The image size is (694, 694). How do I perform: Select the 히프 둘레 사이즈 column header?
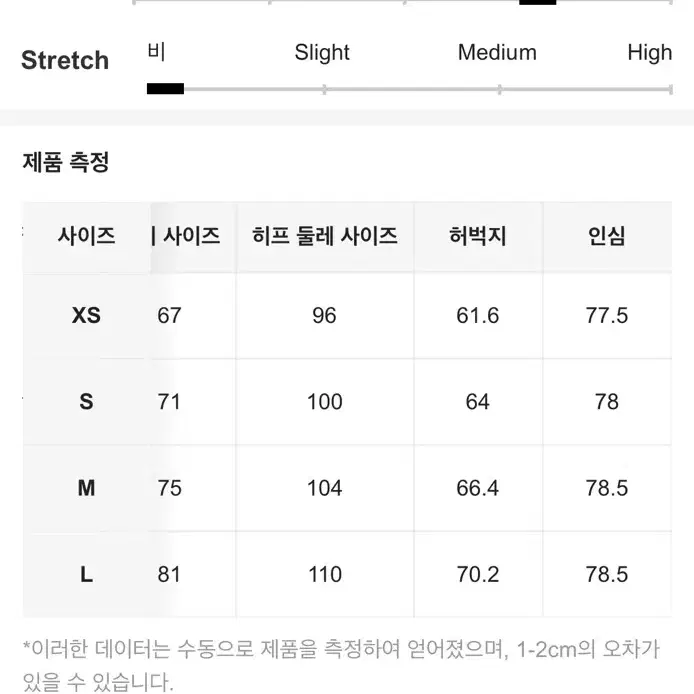point(324,235)
